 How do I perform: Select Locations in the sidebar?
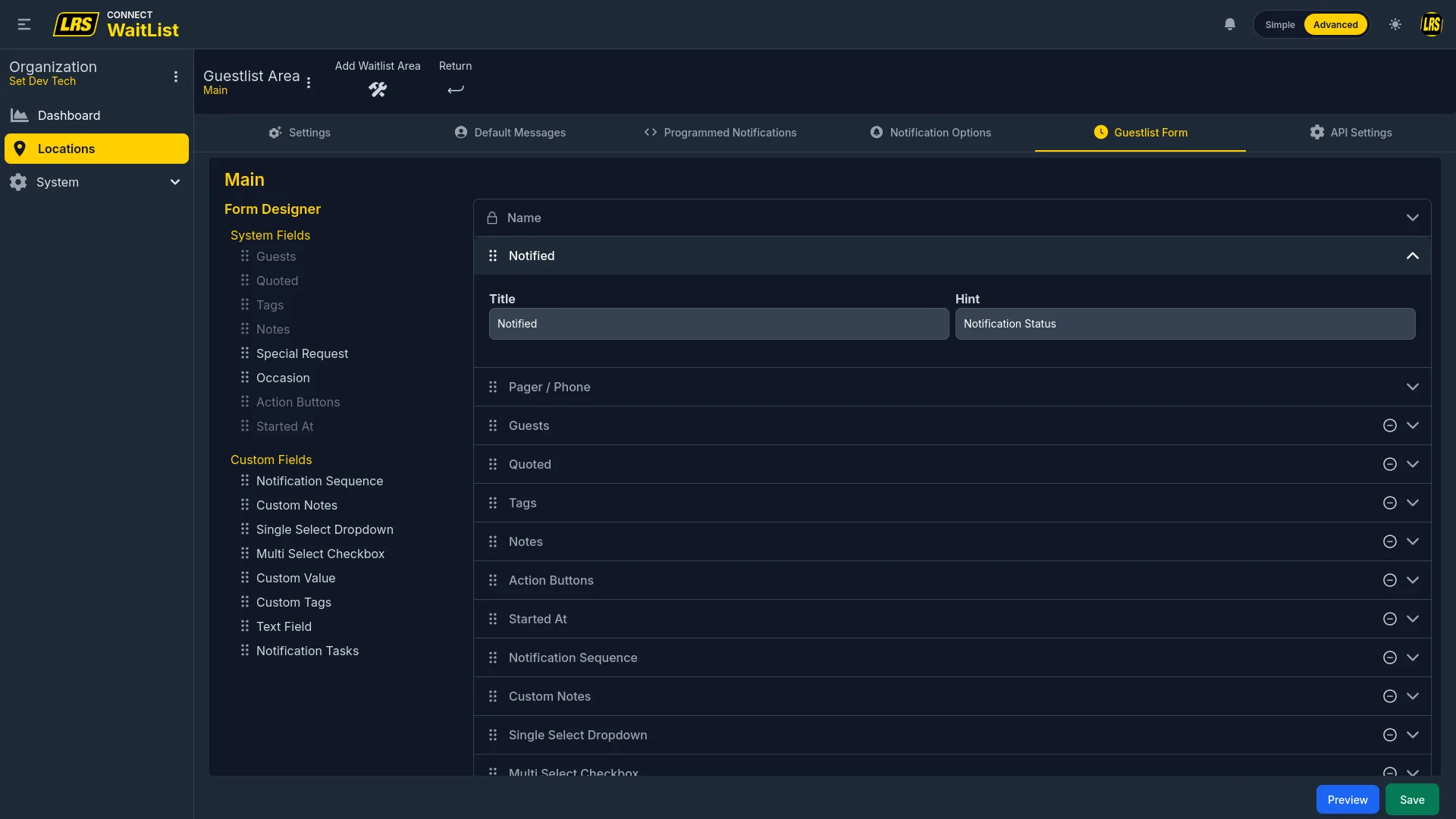(96, 149)
